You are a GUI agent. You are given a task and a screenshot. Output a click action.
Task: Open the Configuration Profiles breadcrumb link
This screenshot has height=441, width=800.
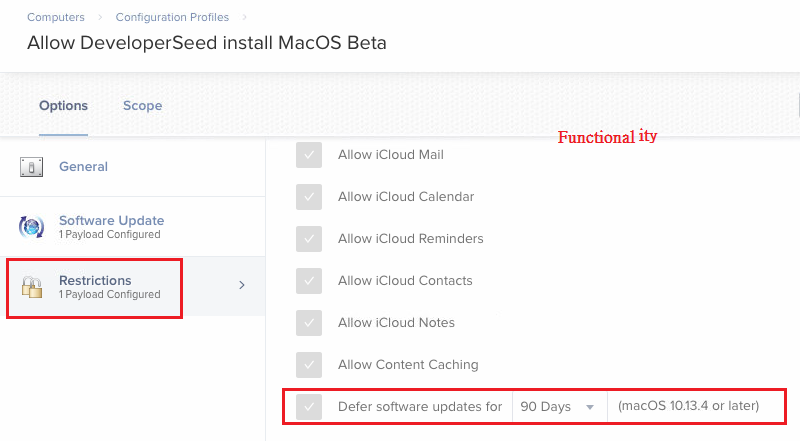point(172,17)
